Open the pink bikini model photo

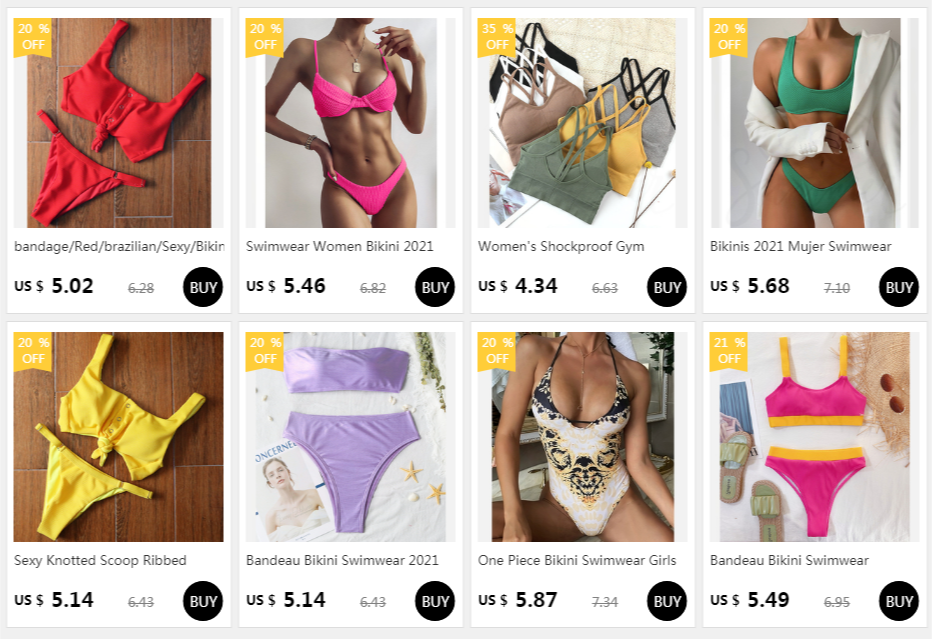pyautogui.click(x=351, y=122)
